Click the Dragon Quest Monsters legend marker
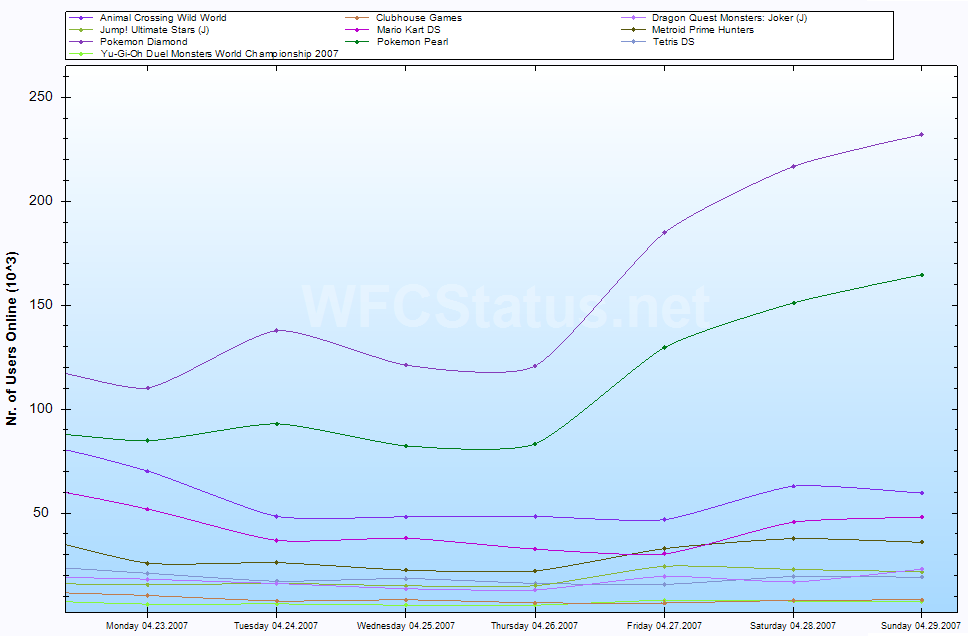 coord(635,18)
